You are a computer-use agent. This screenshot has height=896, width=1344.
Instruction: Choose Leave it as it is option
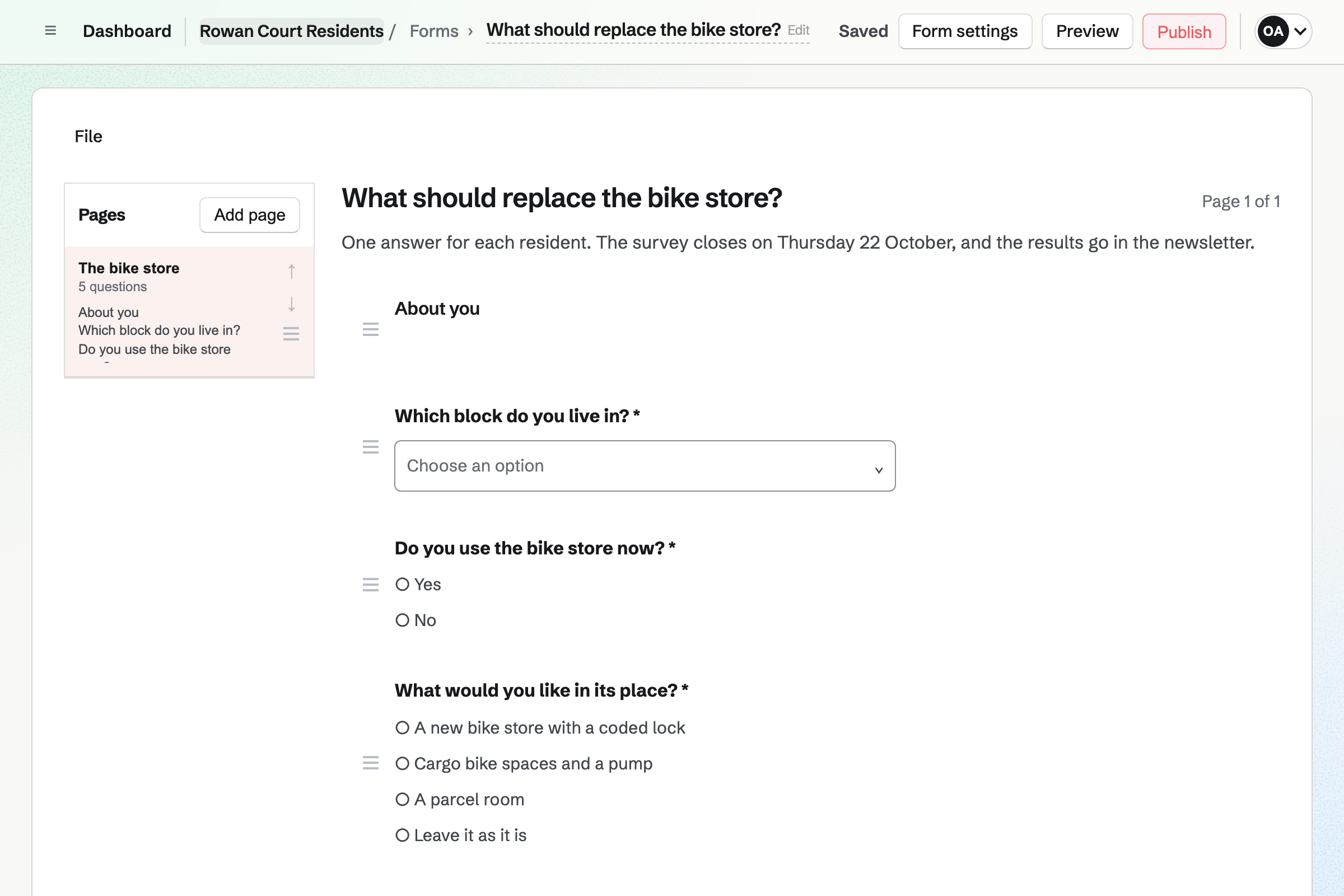click(x=402, y=836)
